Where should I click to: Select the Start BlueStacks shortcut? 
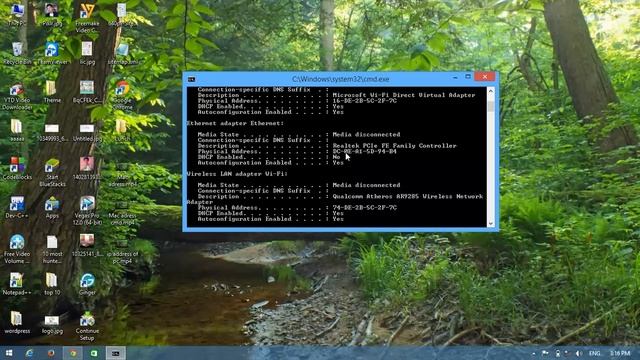click(52, 172)
